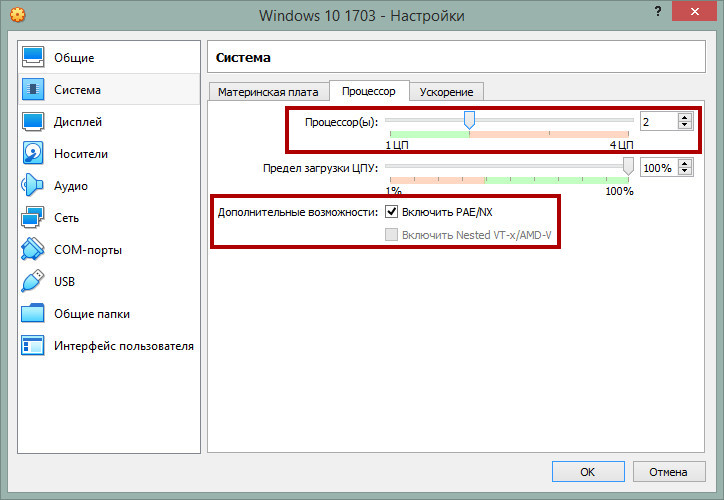
Task: Click the Аудио speaker icon
Action: (32, 185)
